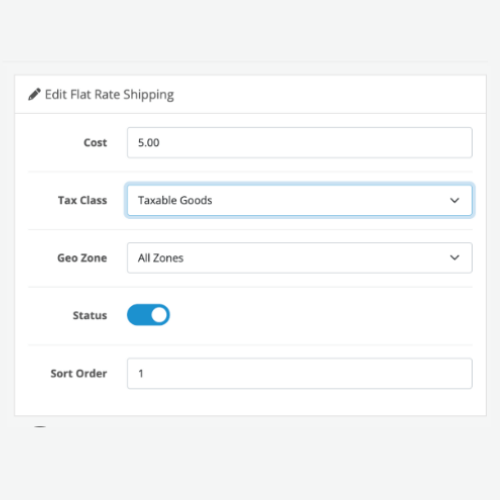Open the Tax Class dropdown
This screenshot has width=500, height=500.
tap(299, 200)
